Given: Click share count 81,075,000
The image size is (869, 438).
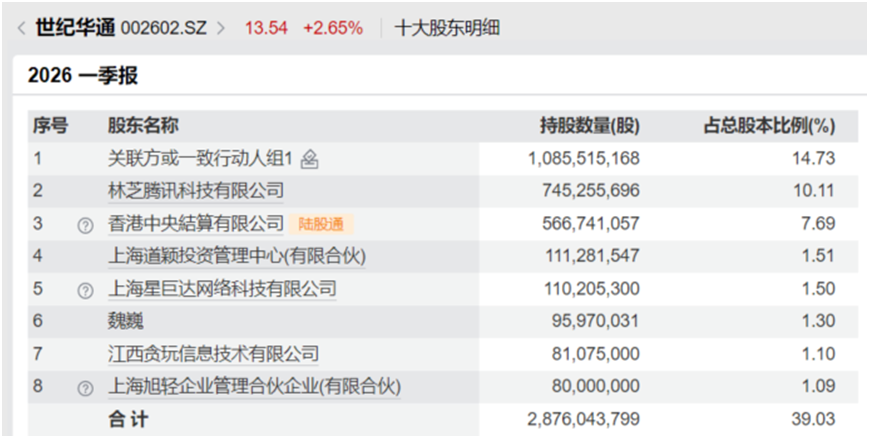Looking at the screenshot, I should pyautogui.click(x=596, y=354).
